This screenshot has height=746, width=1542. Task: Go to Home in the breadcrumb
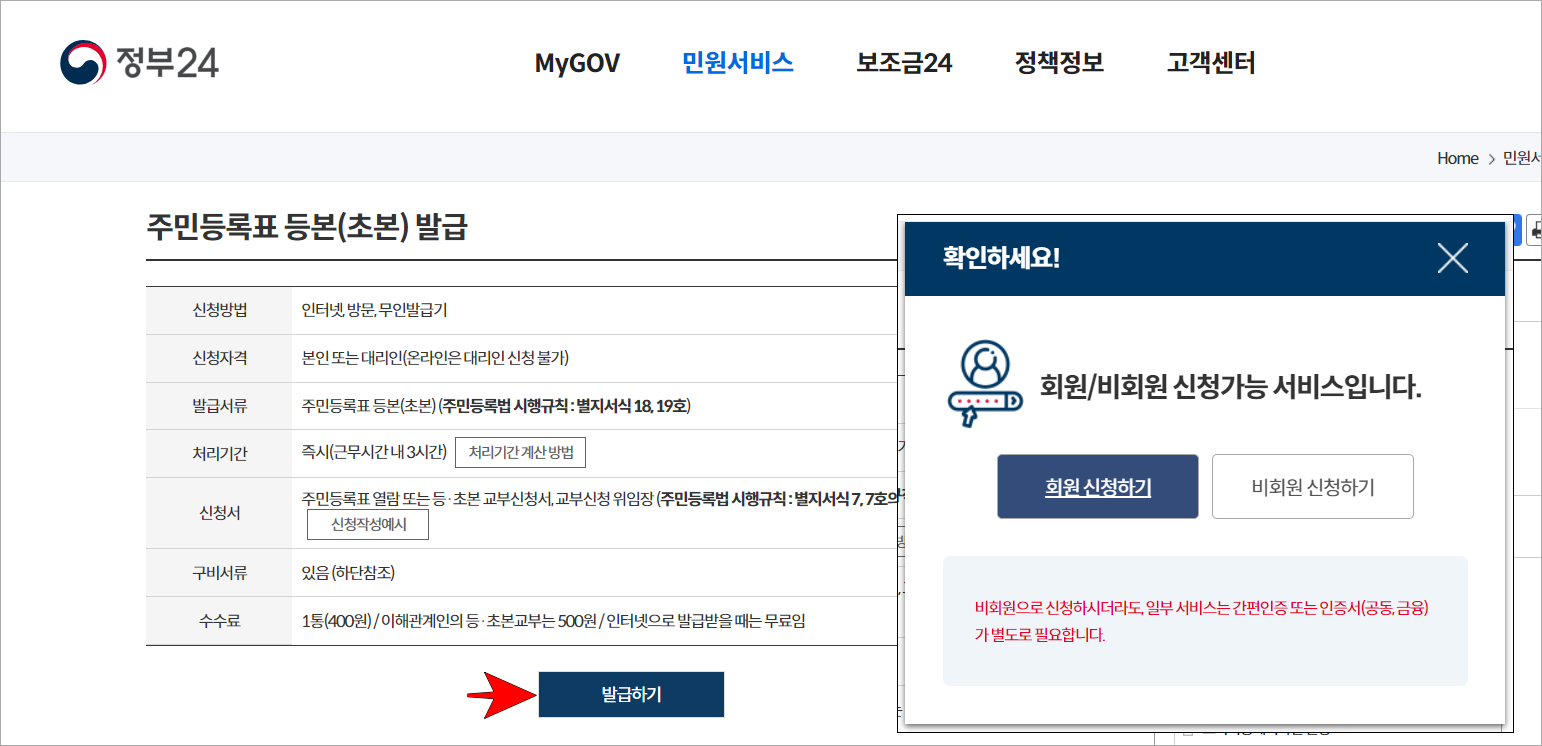click(1457, 158)
